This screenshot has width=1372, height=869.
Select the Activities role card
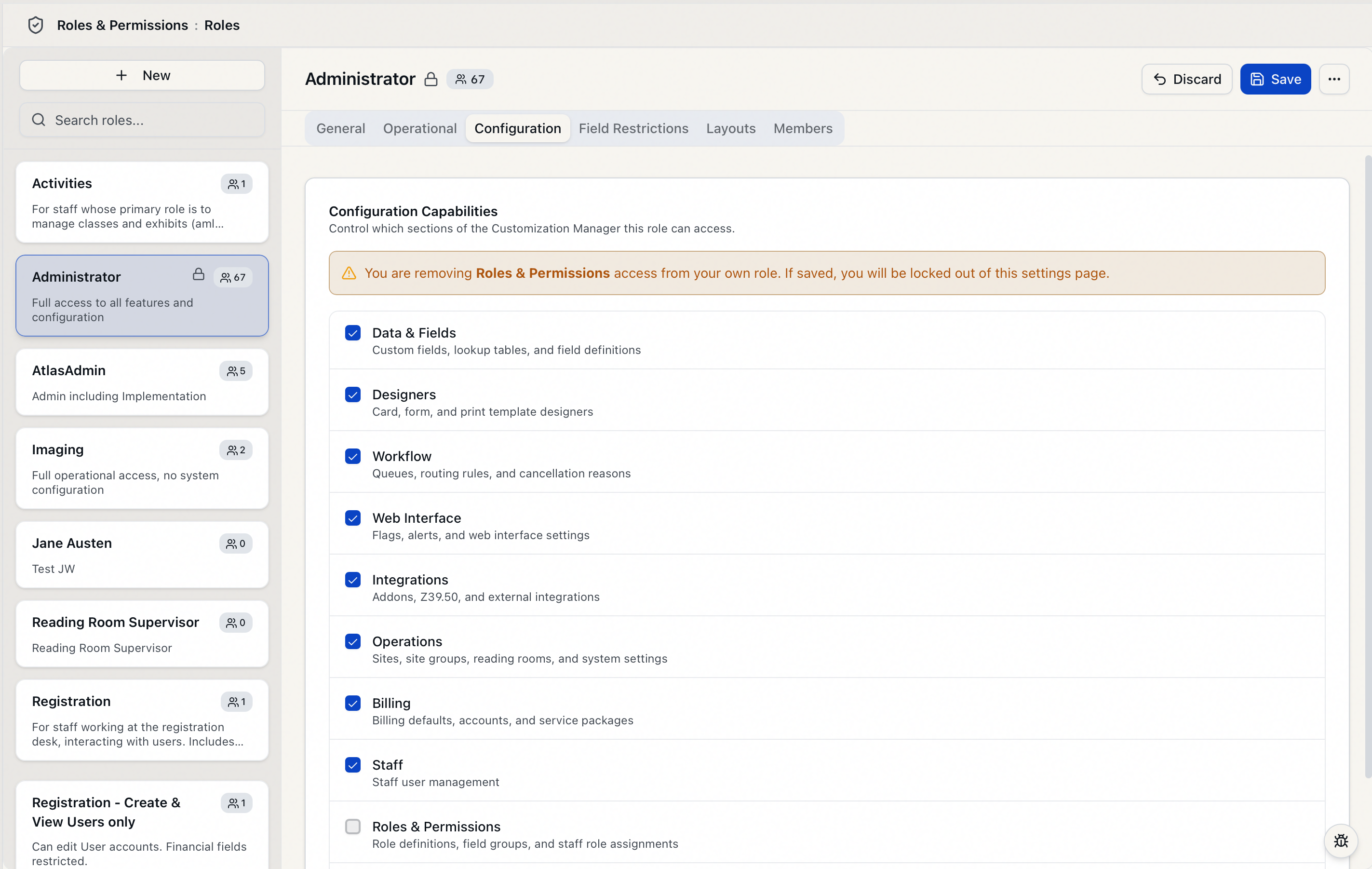pos(142,202)
